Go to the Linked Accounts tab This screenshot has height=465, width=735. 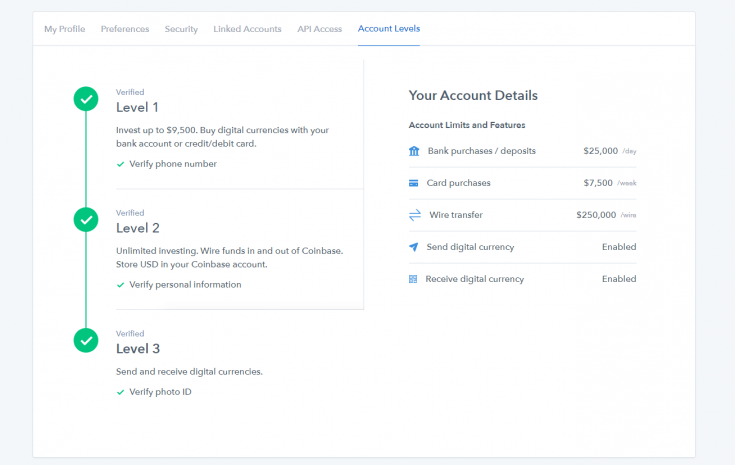248,29
